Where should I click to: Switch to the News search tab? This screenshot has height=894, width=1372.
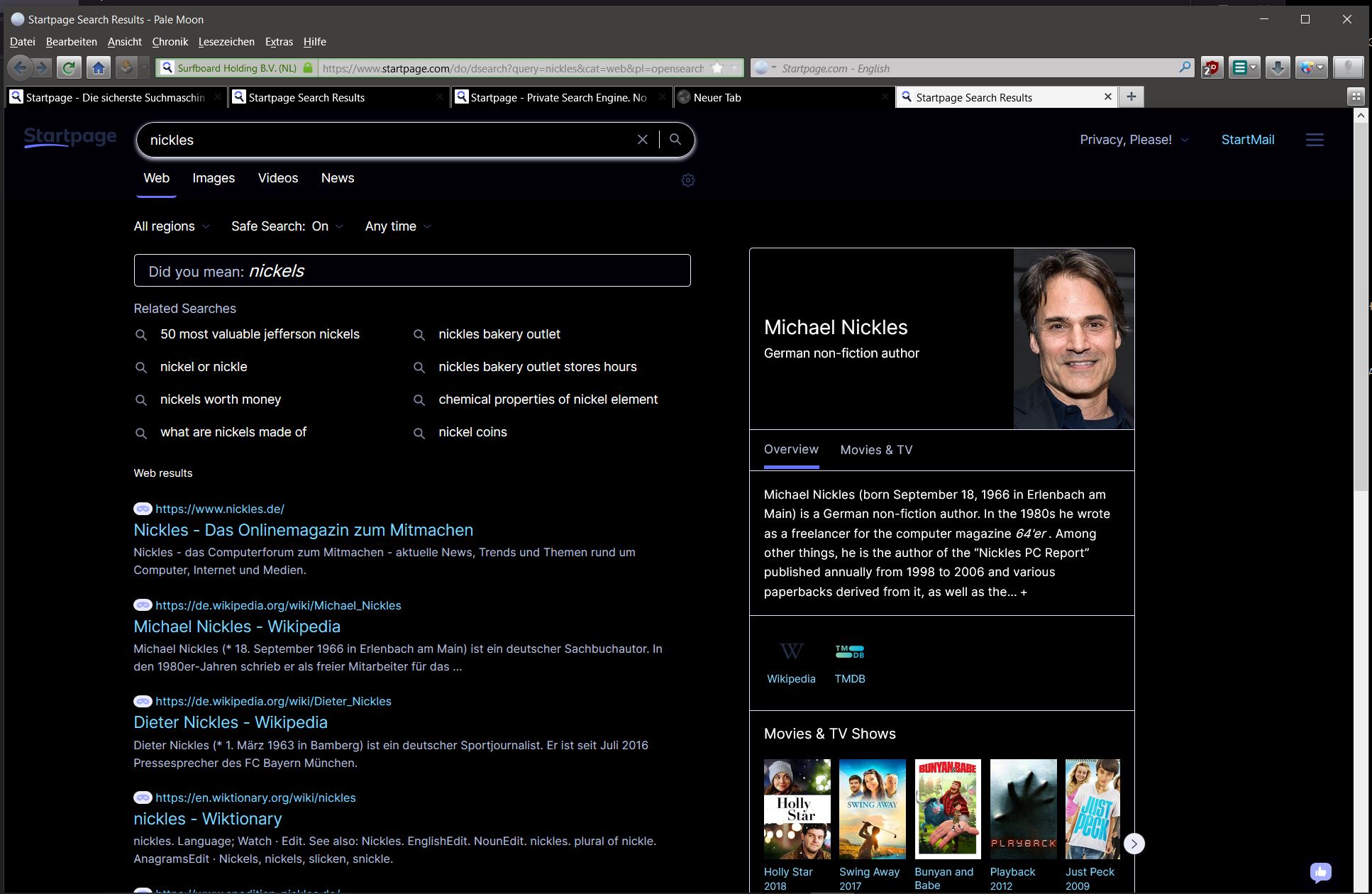tap(338, 178)
